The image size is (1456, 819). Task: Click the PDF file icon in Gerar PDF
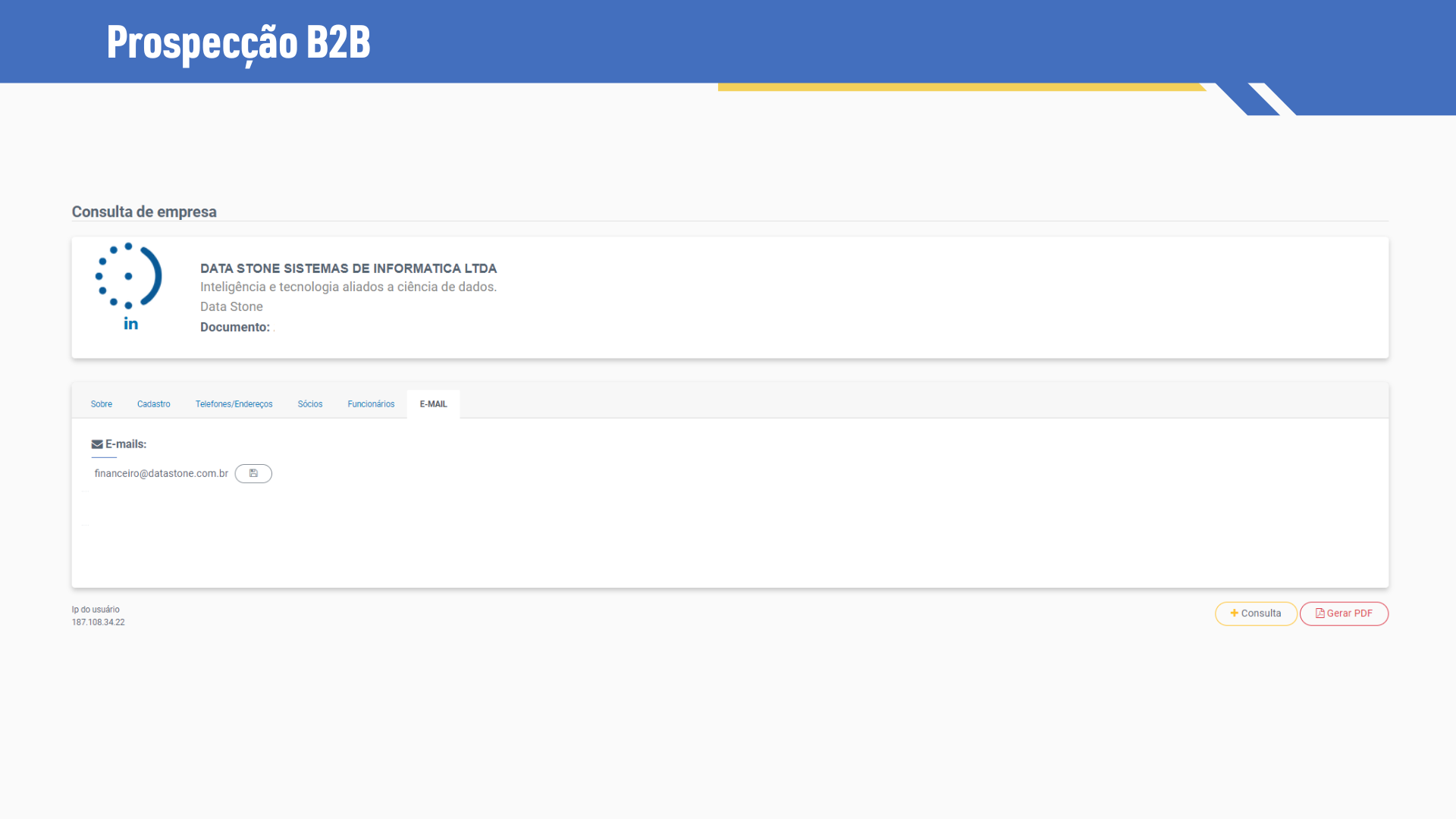pos(1320,613)
